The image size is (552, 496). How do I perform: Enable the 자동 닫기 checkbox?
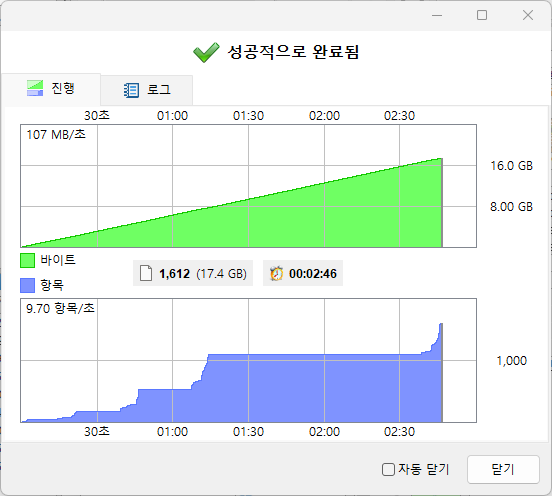[388, 470]
